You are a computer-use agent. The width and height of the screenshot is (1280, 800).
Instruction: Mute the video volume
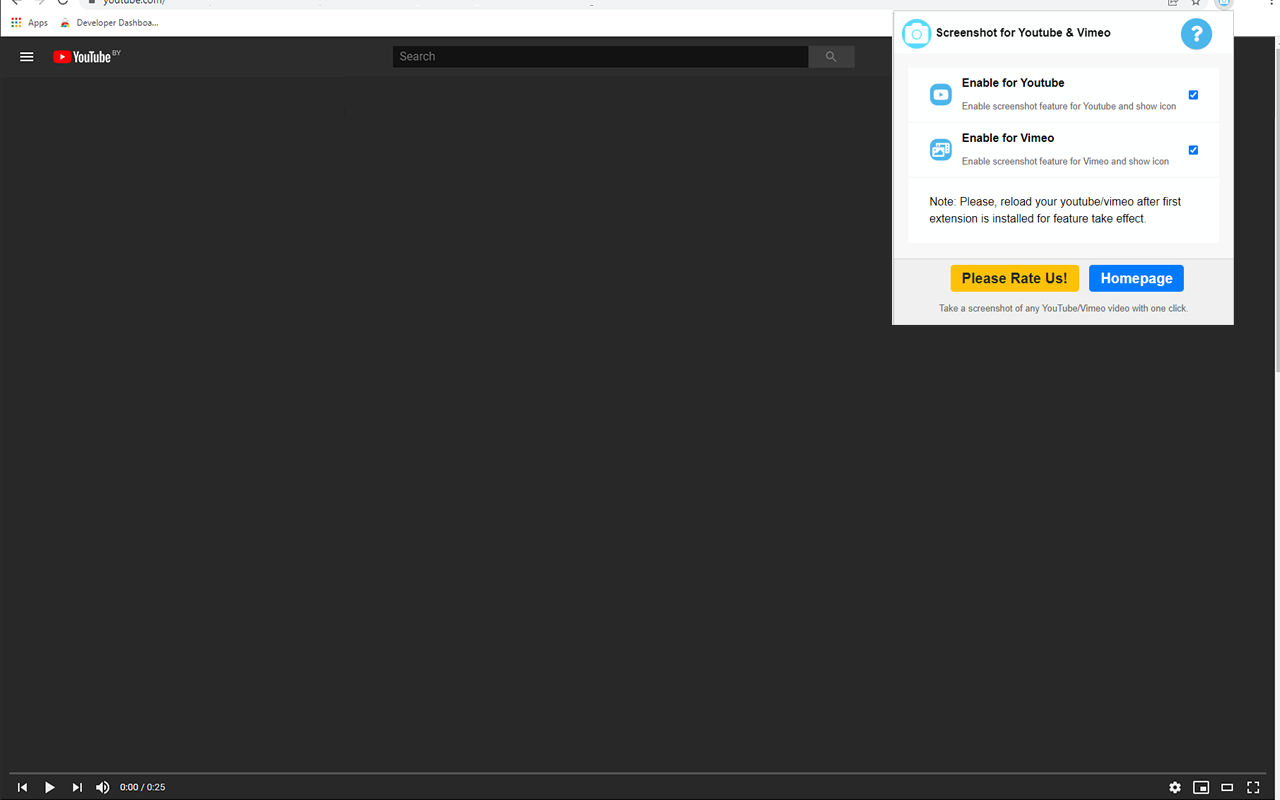pos(102,787)
